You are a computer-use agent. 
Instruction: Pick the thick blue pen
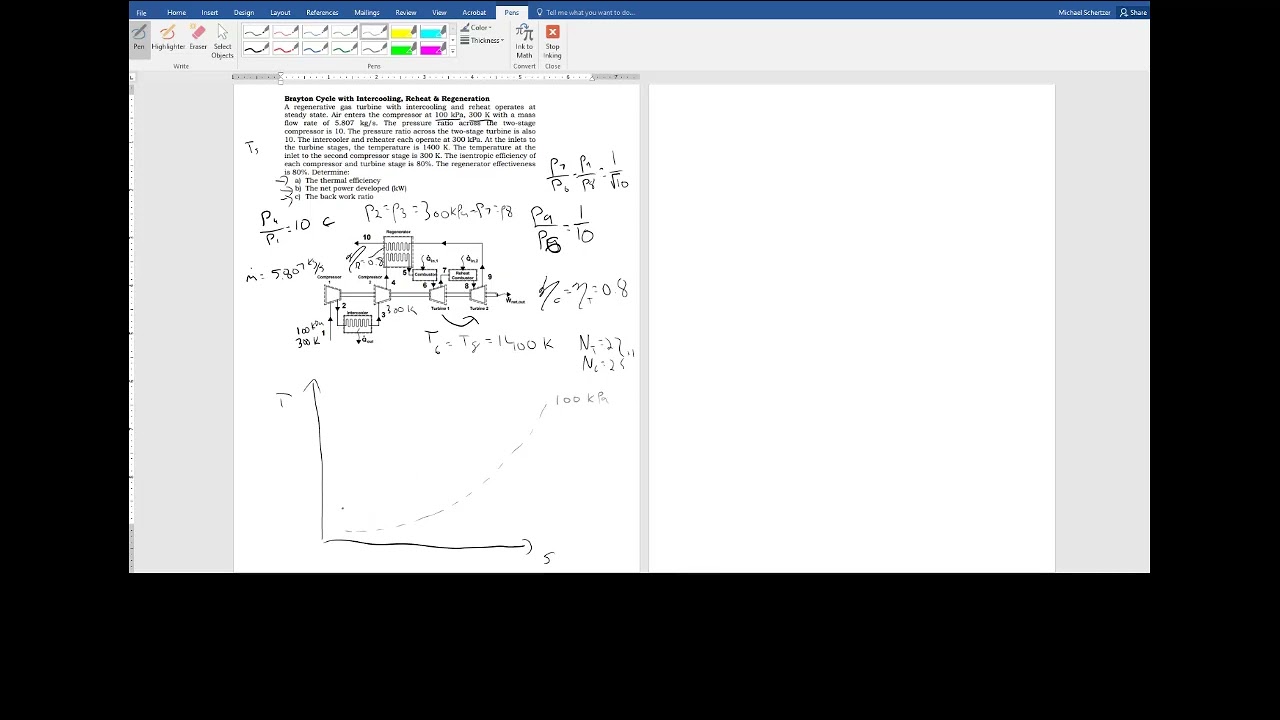point(315,49)
